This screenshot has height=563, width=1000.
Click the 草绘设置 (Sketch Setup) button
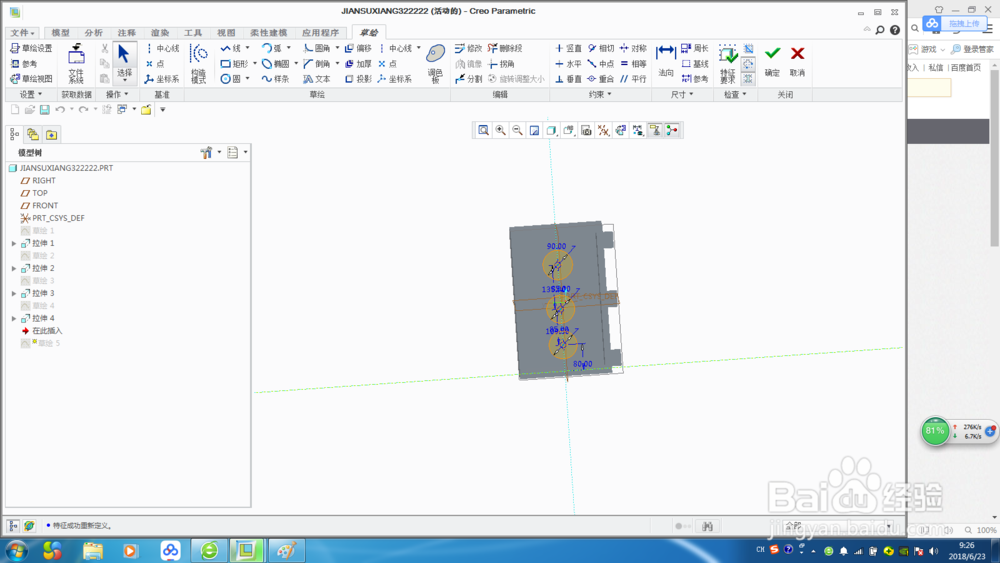tap(31, 48)
